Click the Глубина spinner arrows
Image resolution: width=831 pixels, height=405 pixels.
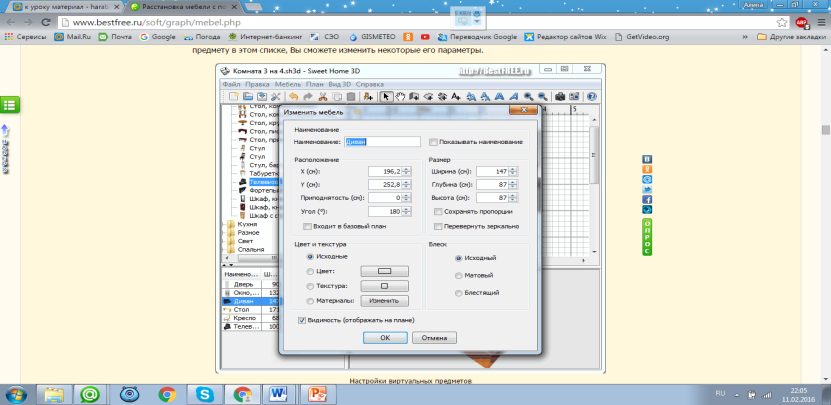(514, 184)
